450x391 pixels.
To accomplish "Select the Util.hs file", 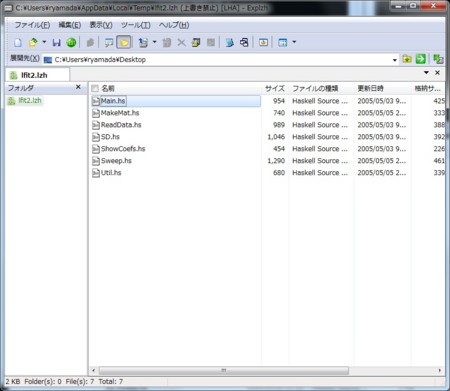I will click(111, 173).
